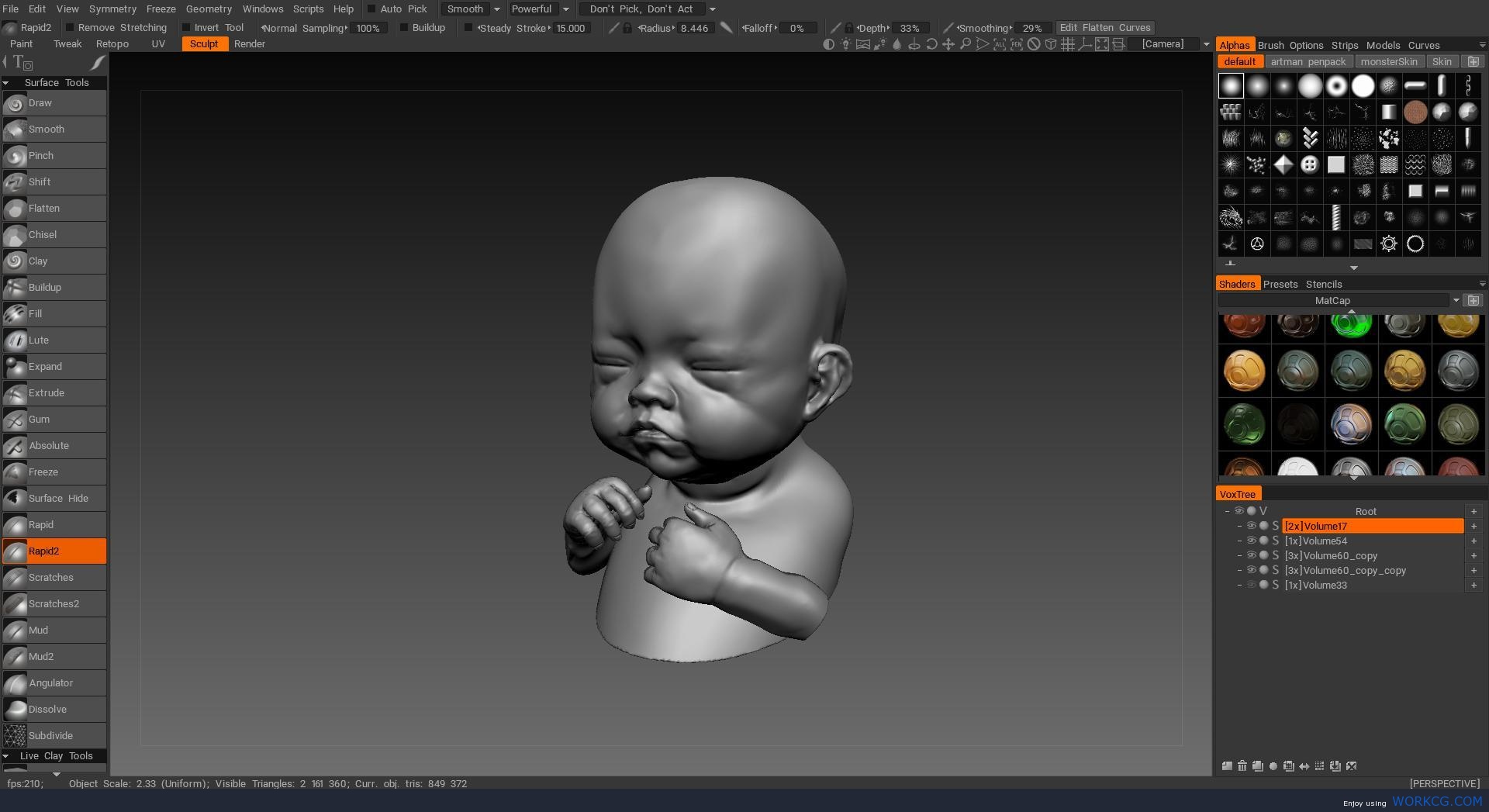The width and height of the screenshot is (1489, 812).
Task: Select the Scratches2 tool
Action: click(54, 604)
